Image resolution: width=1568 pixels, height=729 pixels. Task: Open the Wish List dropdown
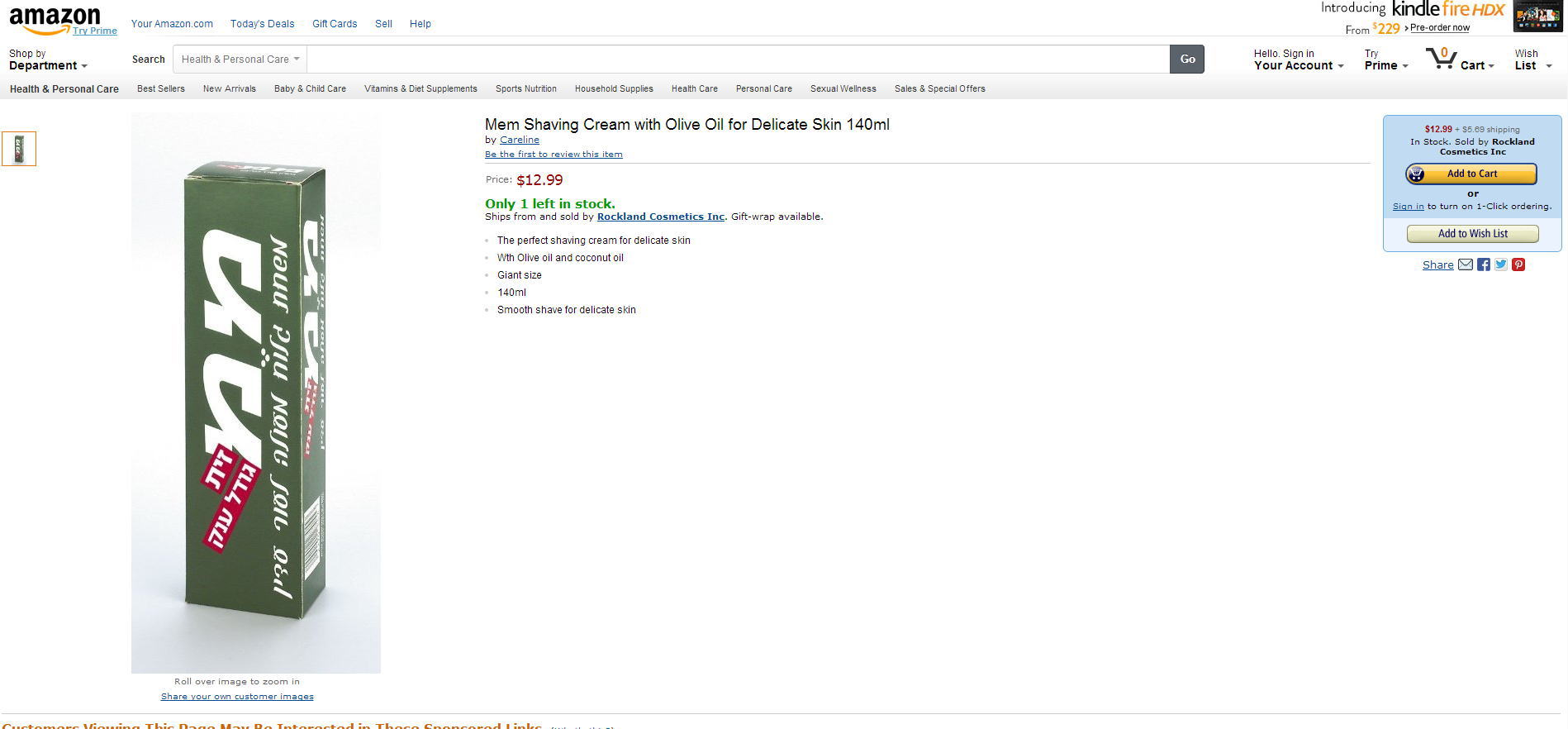pos(1532,60)
